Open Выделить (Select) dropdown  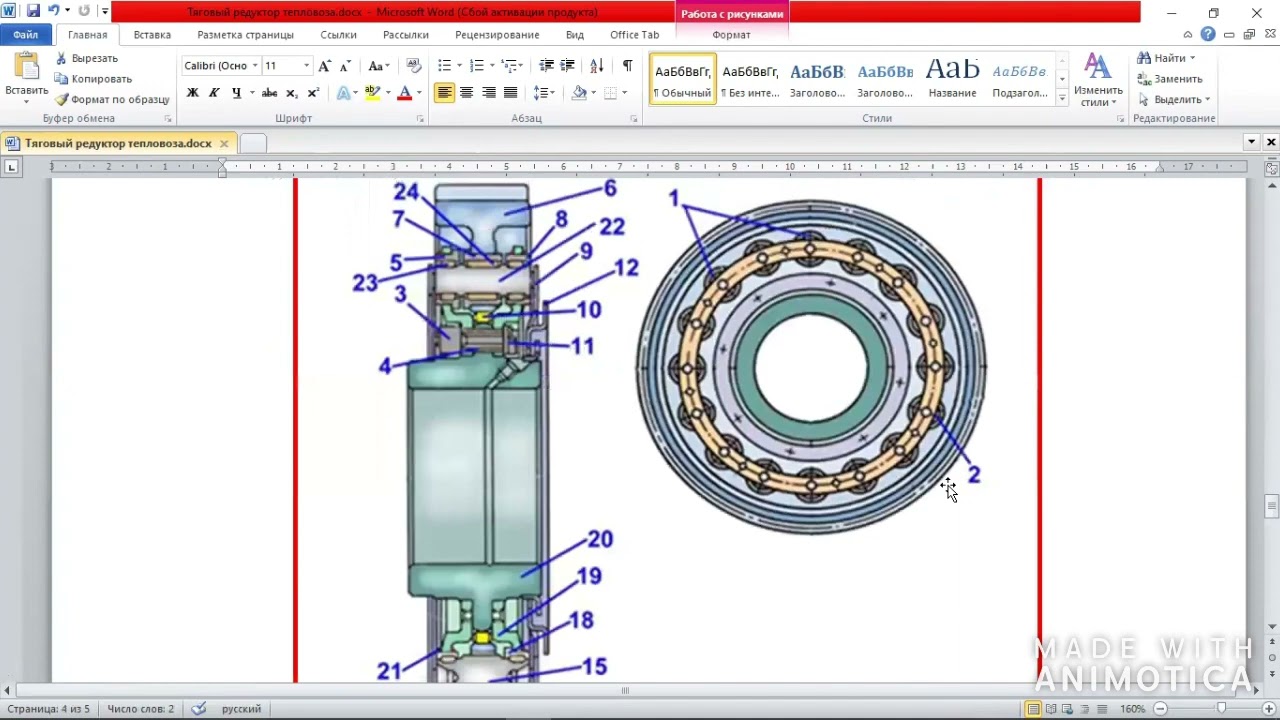1174,100
